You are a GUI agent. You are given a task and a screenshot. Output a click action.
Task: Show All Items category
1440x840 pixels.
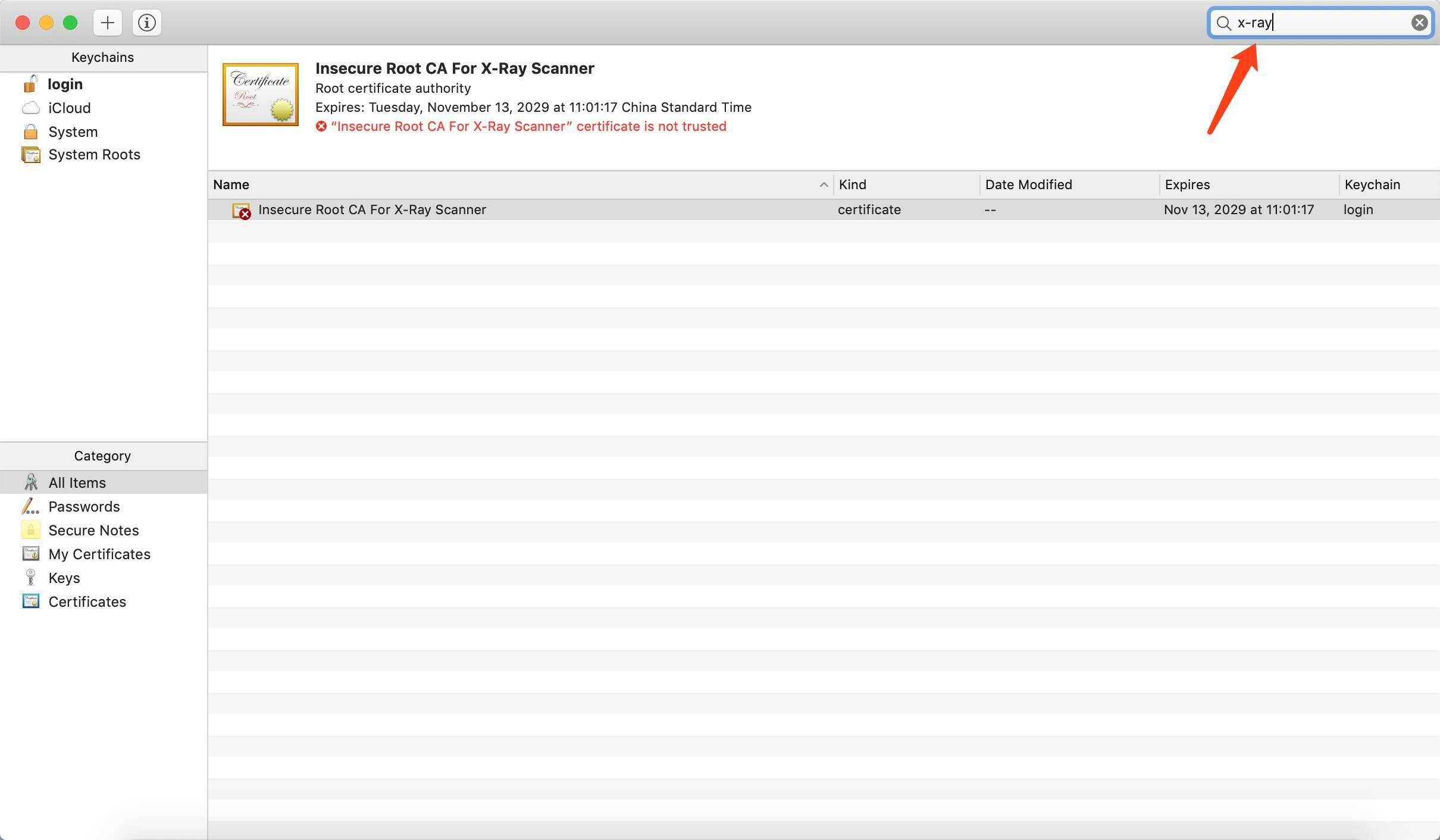point(77,482)
